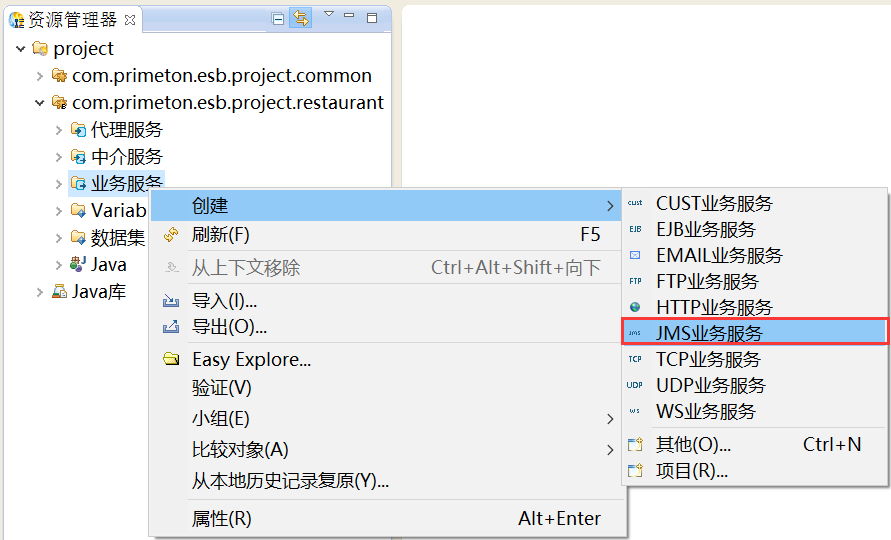Click the Import icon in context menu
The width and height of the screenshot is (891, 540).
coord(171,300)
